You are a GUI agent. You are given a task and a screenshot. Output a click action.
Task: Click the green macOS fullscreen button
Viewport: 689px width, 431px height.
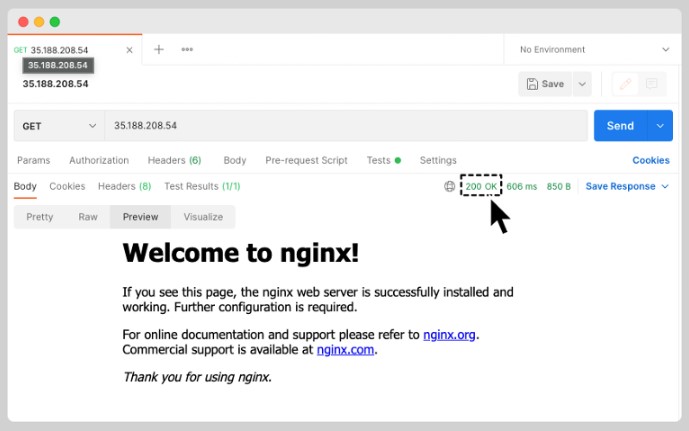pos(55,22)
